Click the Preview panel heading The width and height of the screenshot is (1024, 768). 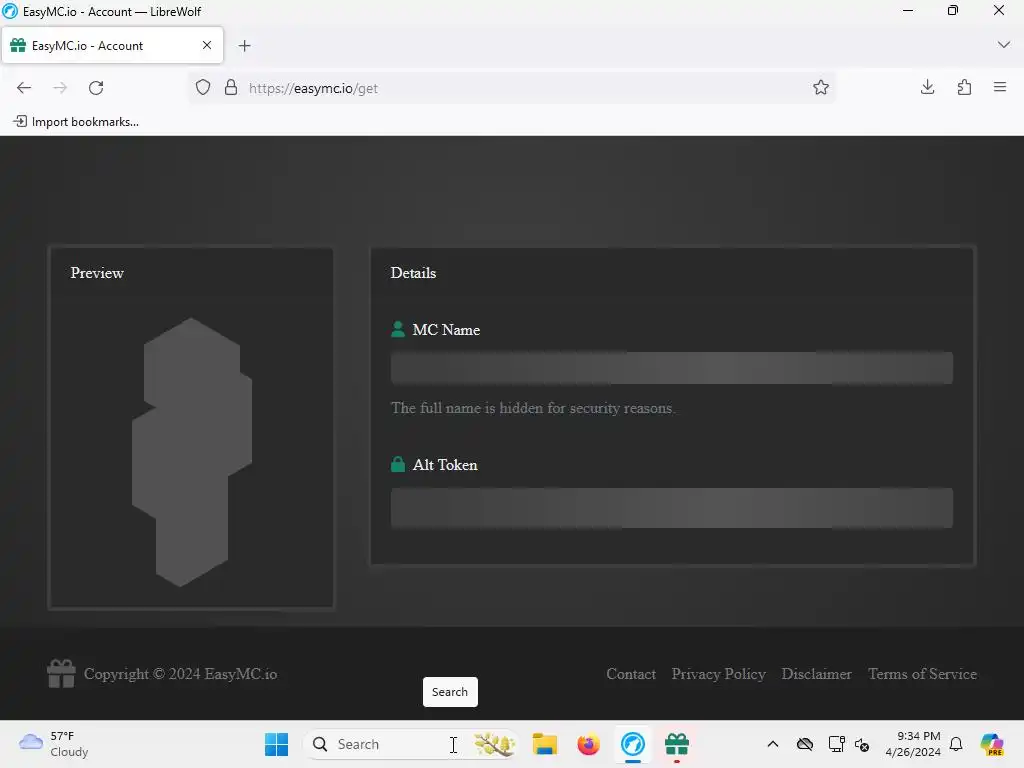click(97, 273)
